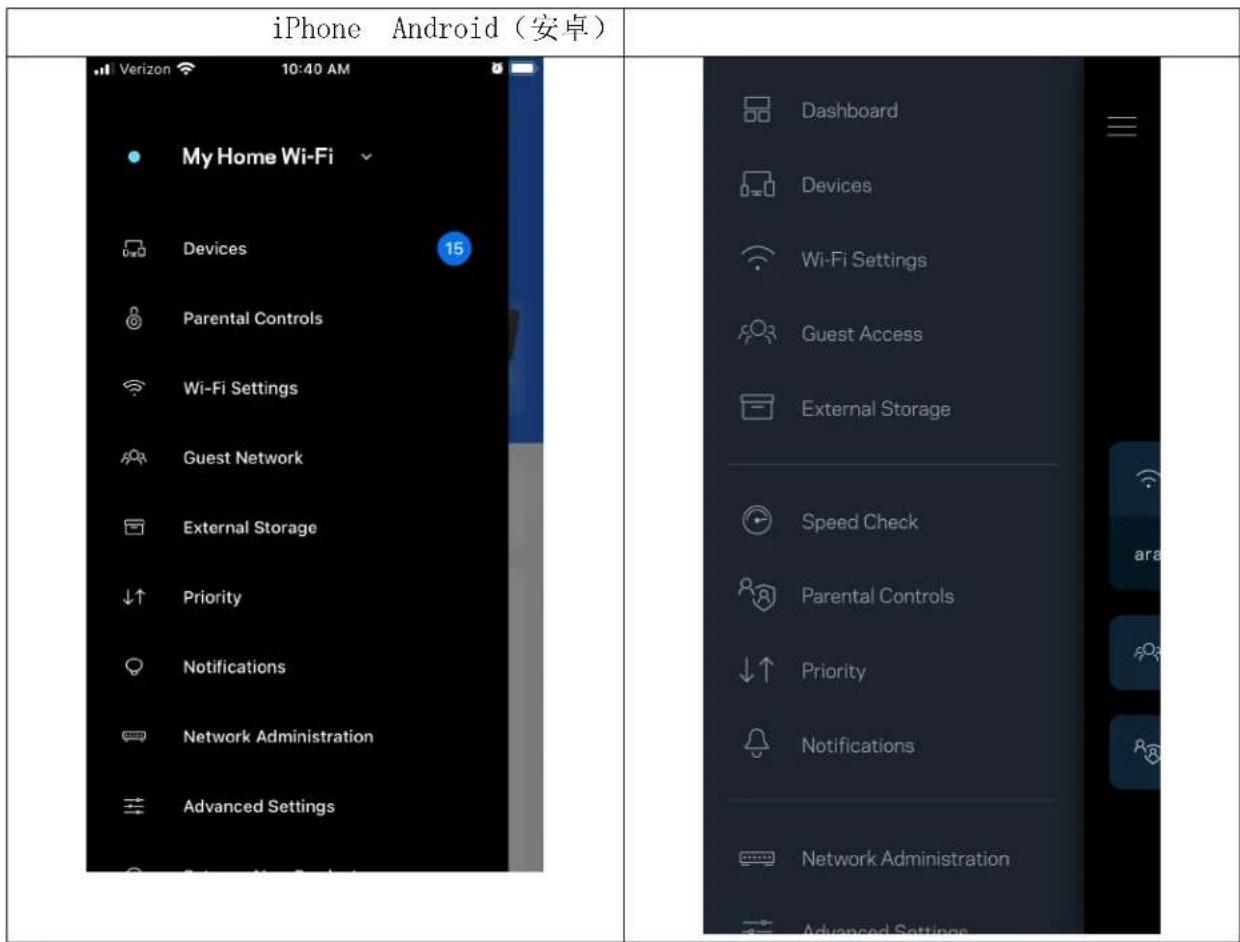1240x942 pixels.
Task: Click Priority arrows icon in Android menu
Action: pyautogui.click(x=756, y=671)
